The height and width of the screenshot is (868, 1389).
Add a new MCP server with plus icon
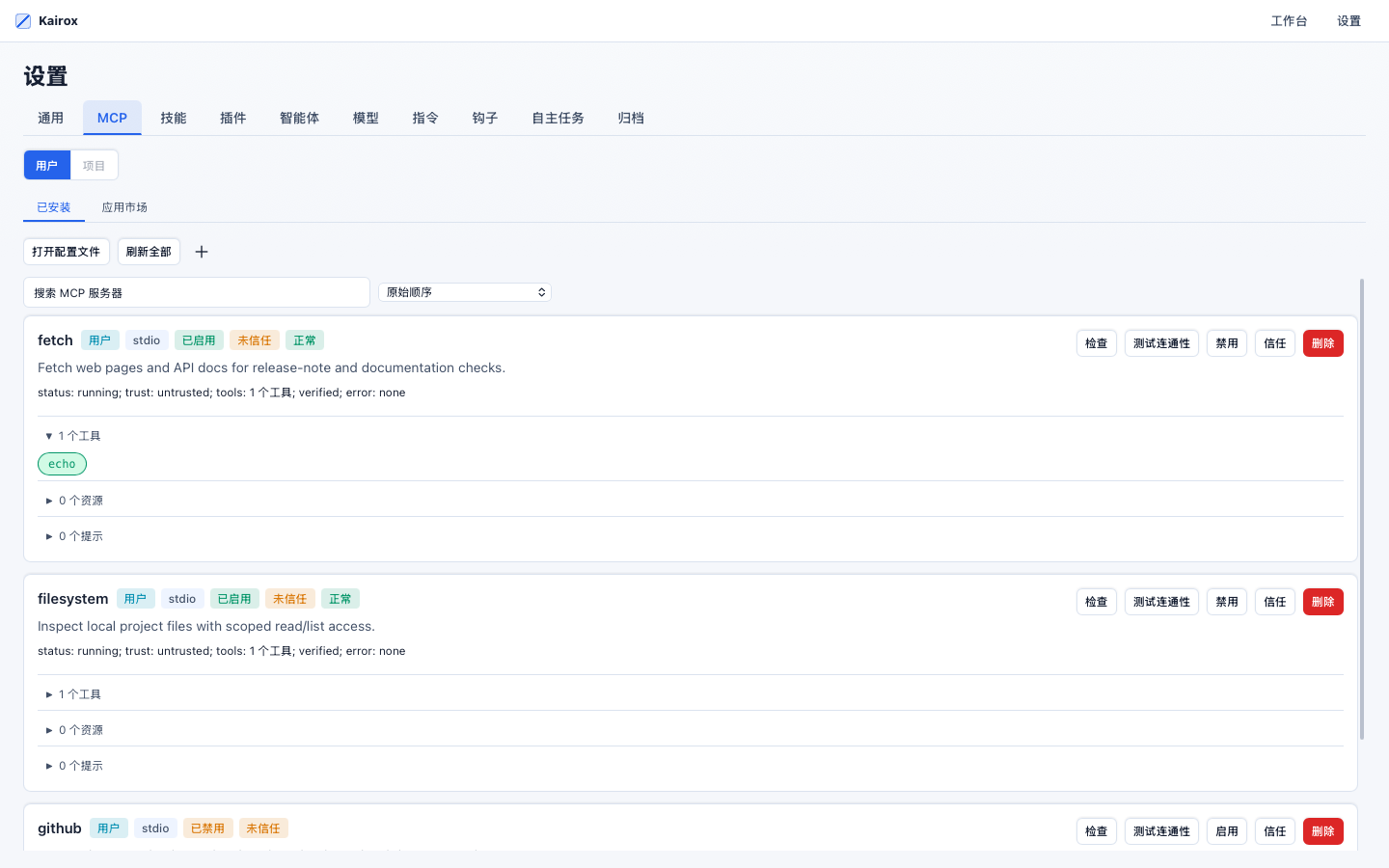point(202,252)
